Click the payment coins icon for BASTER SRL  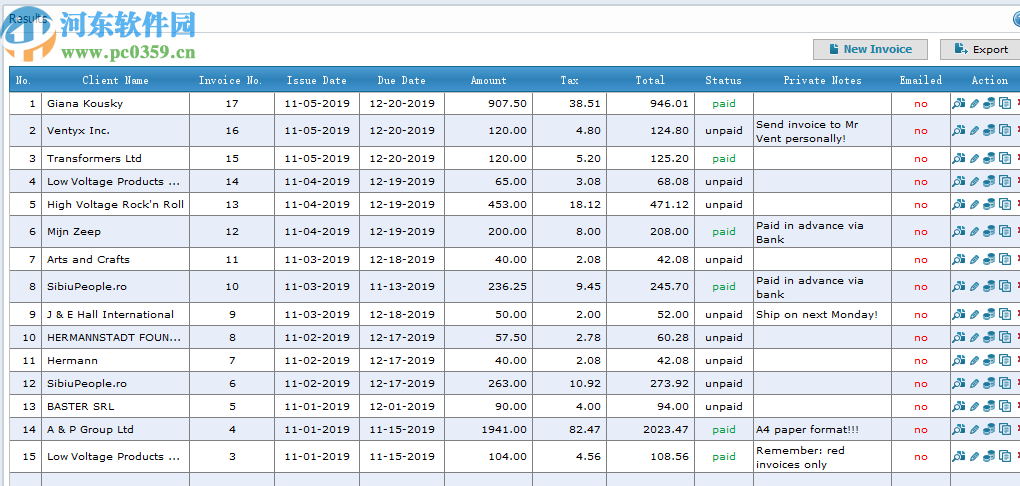point(989,407)
